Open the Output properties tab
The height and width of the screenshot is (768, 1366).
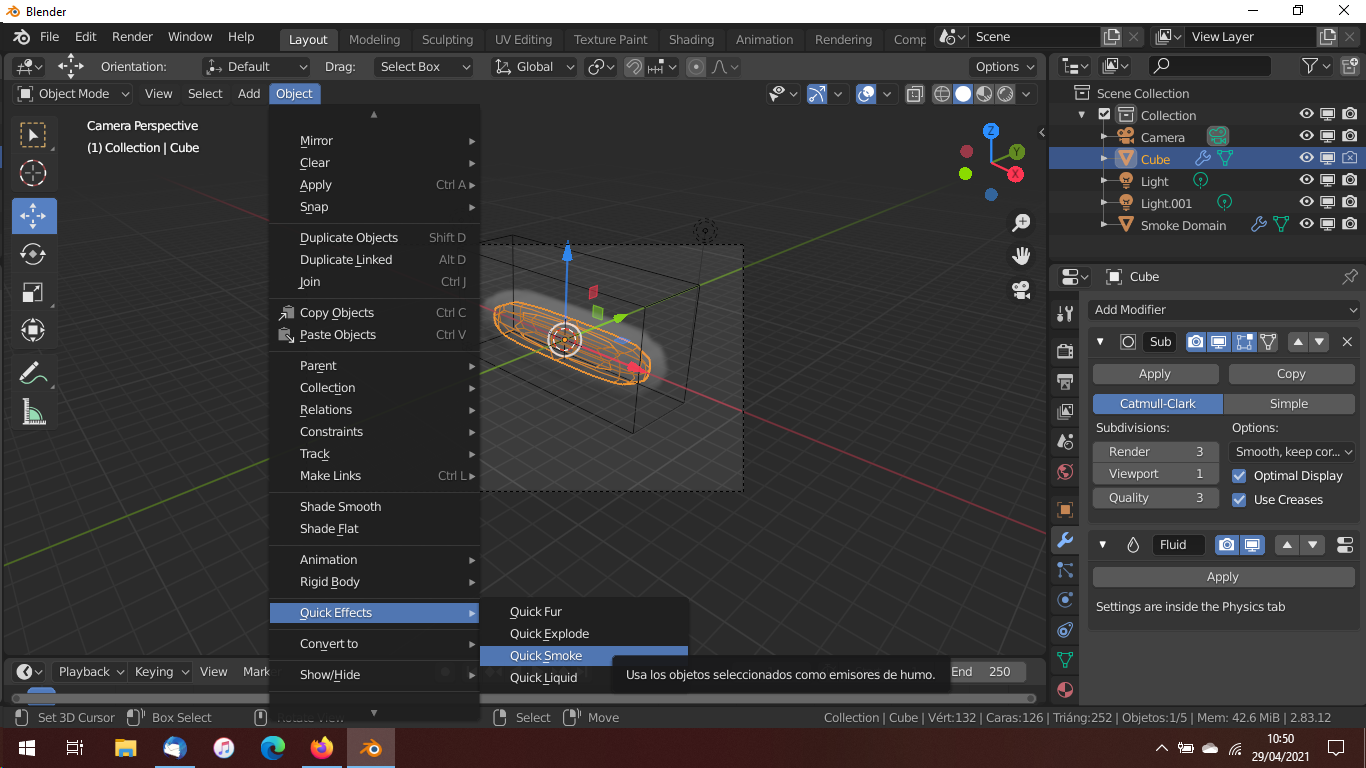1065,381
